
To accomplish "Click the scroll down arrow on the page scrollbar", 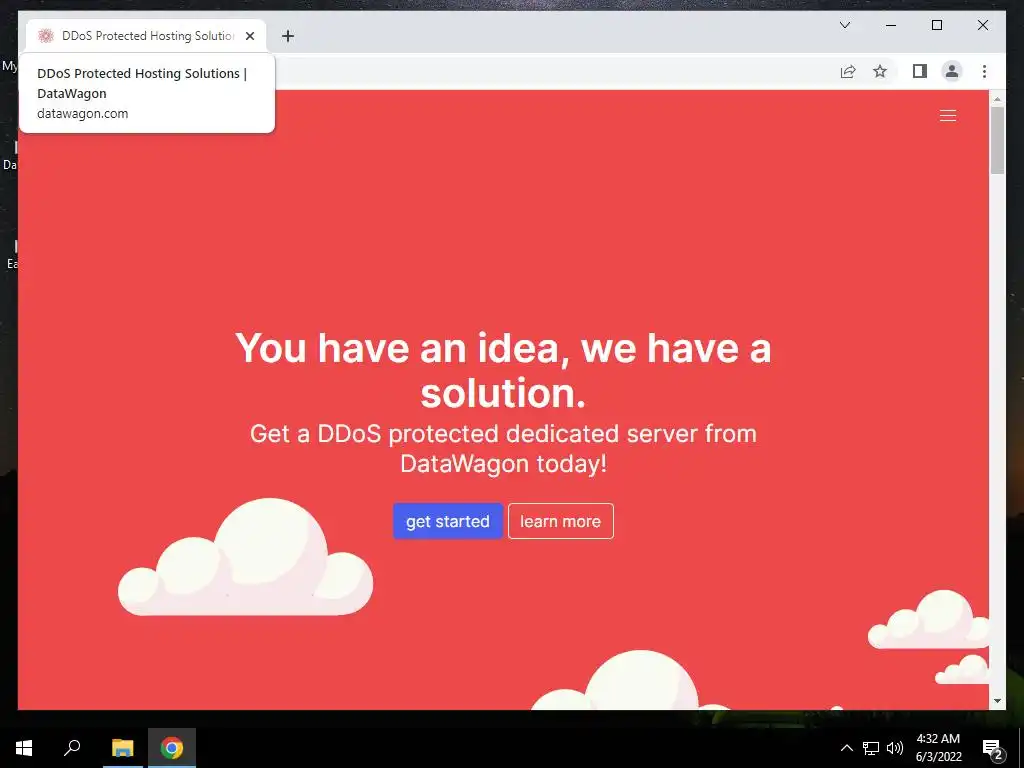I will (x=997, y=701).
